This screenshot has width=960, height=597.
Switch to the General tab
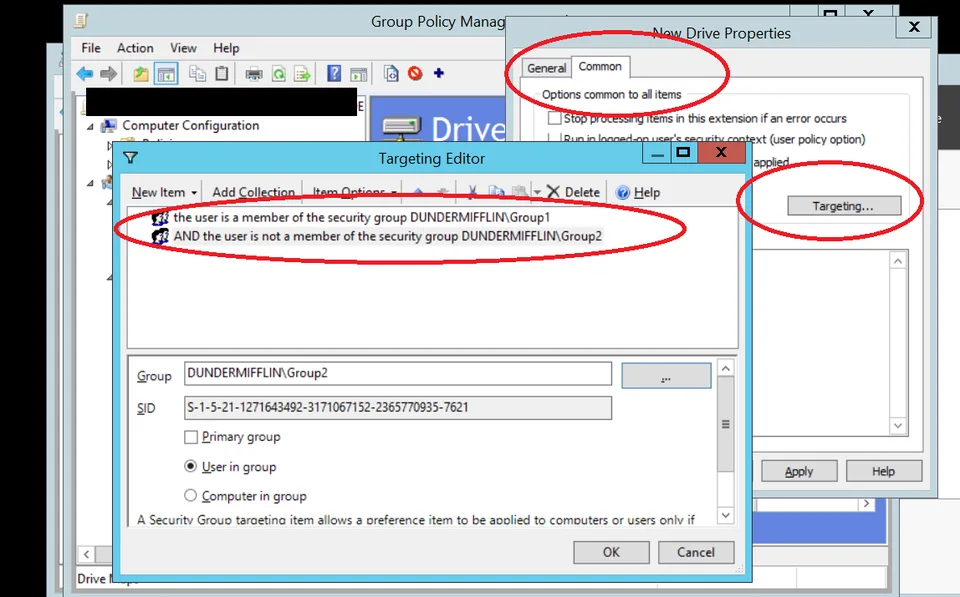pyautogui.click(x=547, y=68)
